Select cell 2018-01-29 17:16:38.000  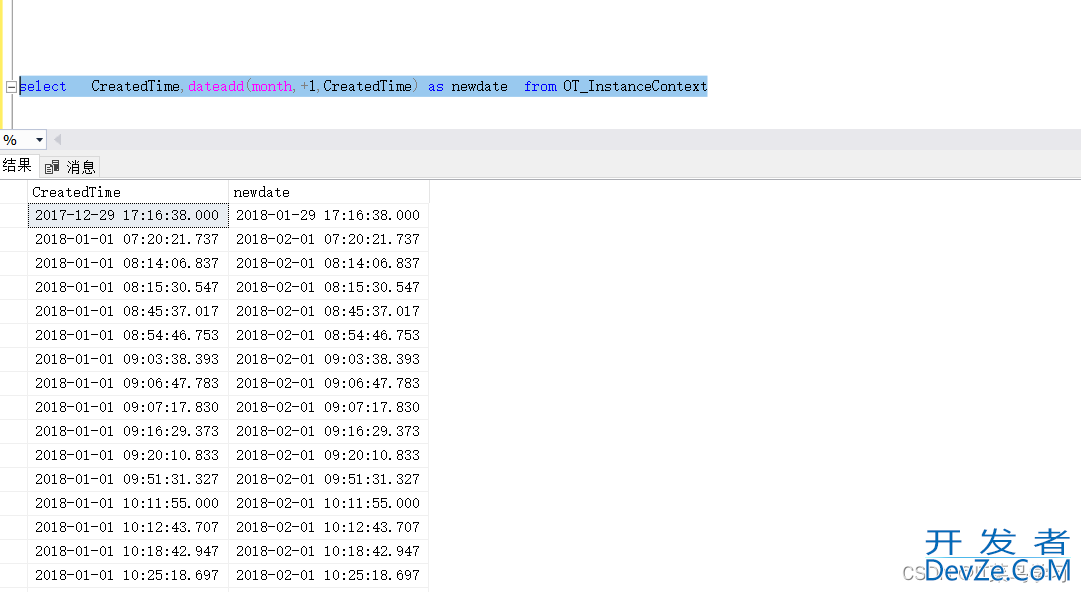click(329, 216)
